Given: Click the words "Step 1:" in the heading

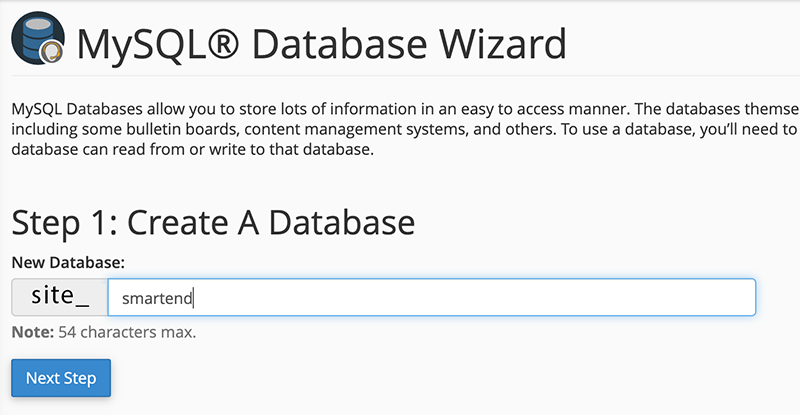Looking at the screenshot, I should point(62,222).
